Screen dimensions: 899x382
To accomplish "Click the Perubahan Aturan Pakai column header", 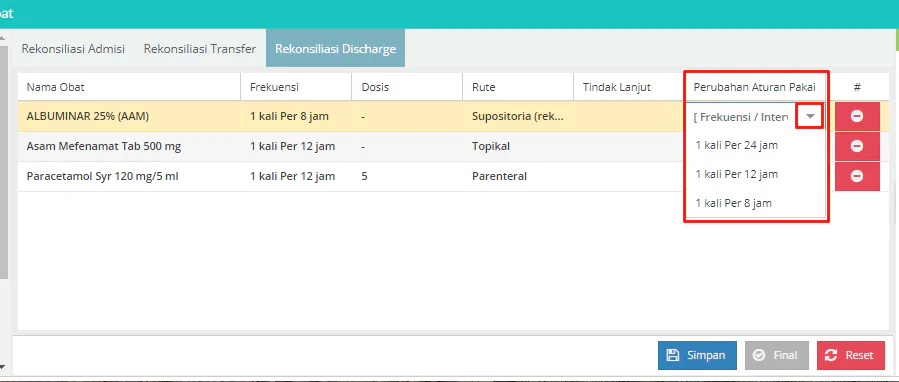I will [755, 87].
